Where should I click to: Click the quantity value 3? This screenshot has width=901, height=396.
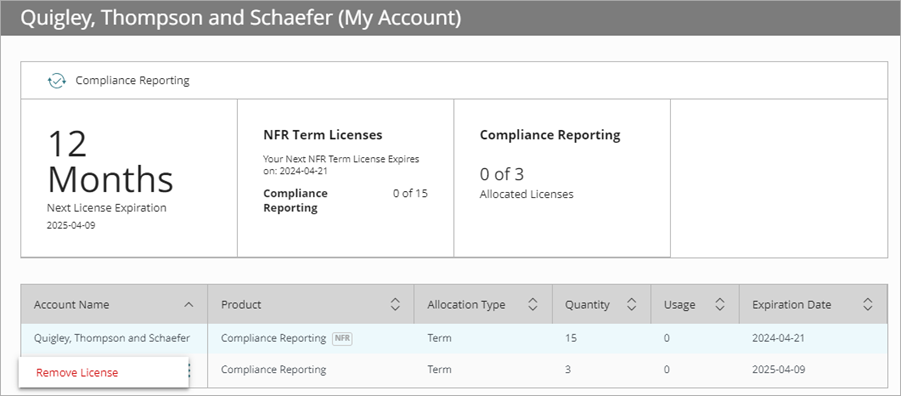(568, 370)
